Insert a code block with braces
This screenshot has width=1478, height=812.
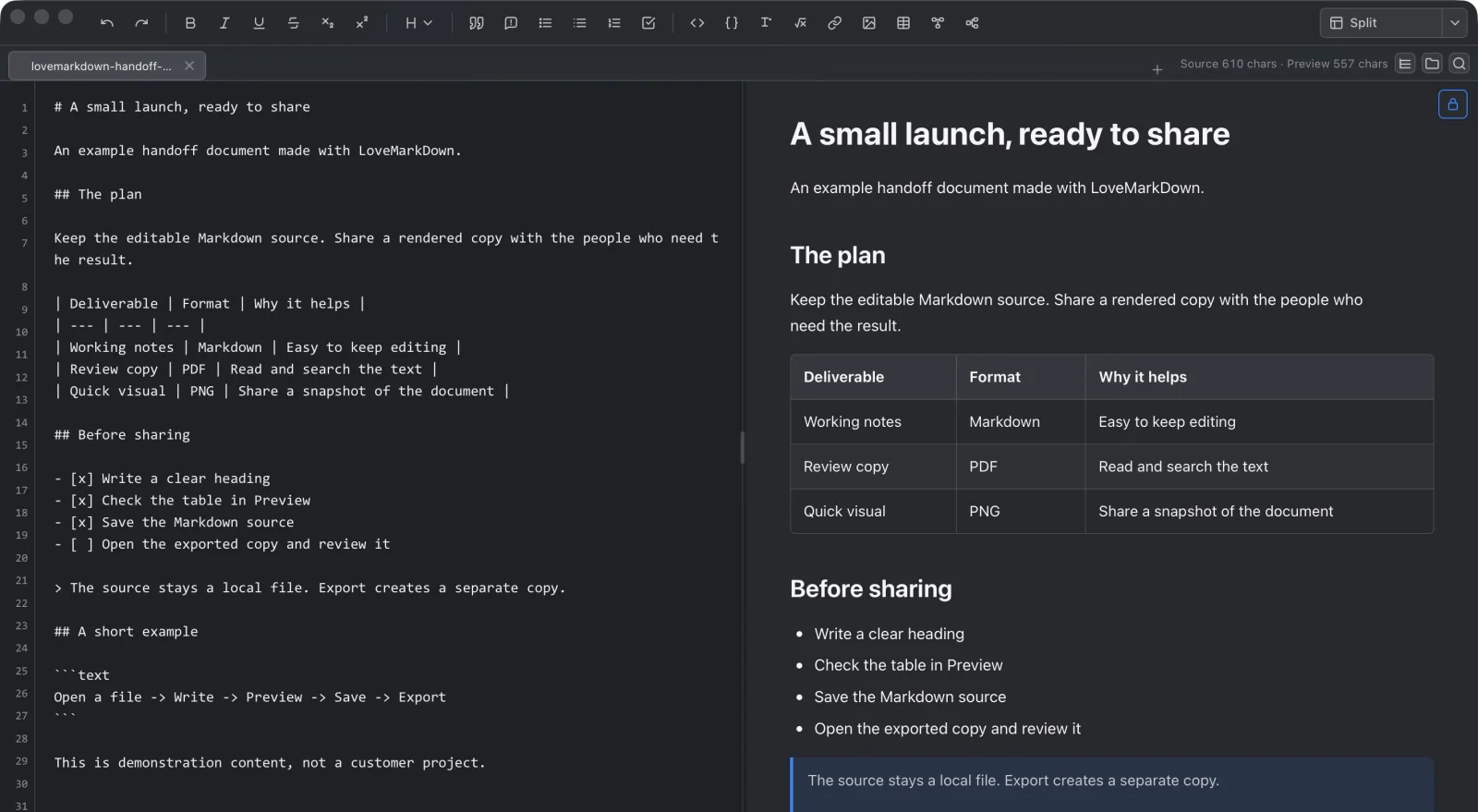point(732,23)
